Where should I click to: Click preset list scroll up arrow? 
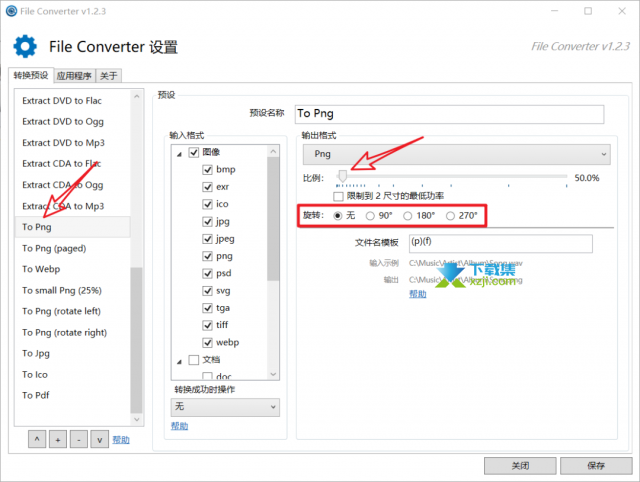pos(137,96)
